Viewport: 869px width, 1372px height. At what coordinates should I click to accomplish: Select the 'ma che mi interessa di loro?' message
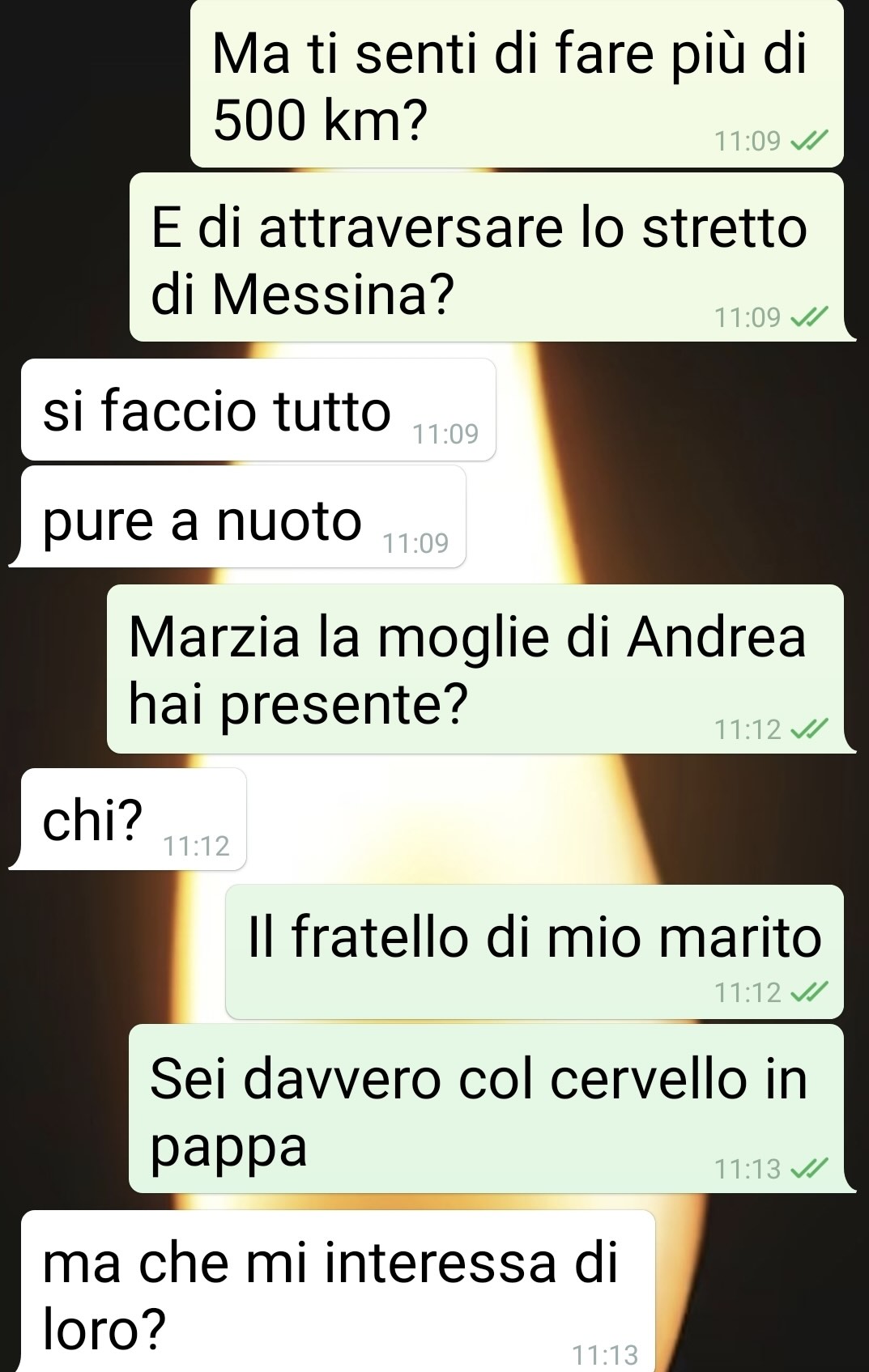pyautogui.click(x=338, y=1291)
